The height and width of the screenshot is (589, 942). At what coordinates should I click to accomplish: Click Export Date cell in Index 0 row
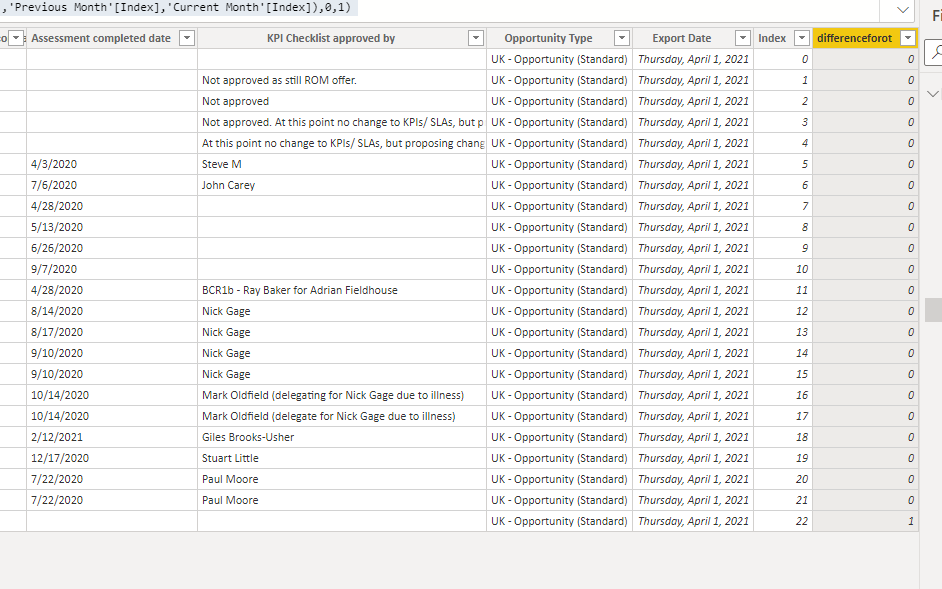(693, 60)
